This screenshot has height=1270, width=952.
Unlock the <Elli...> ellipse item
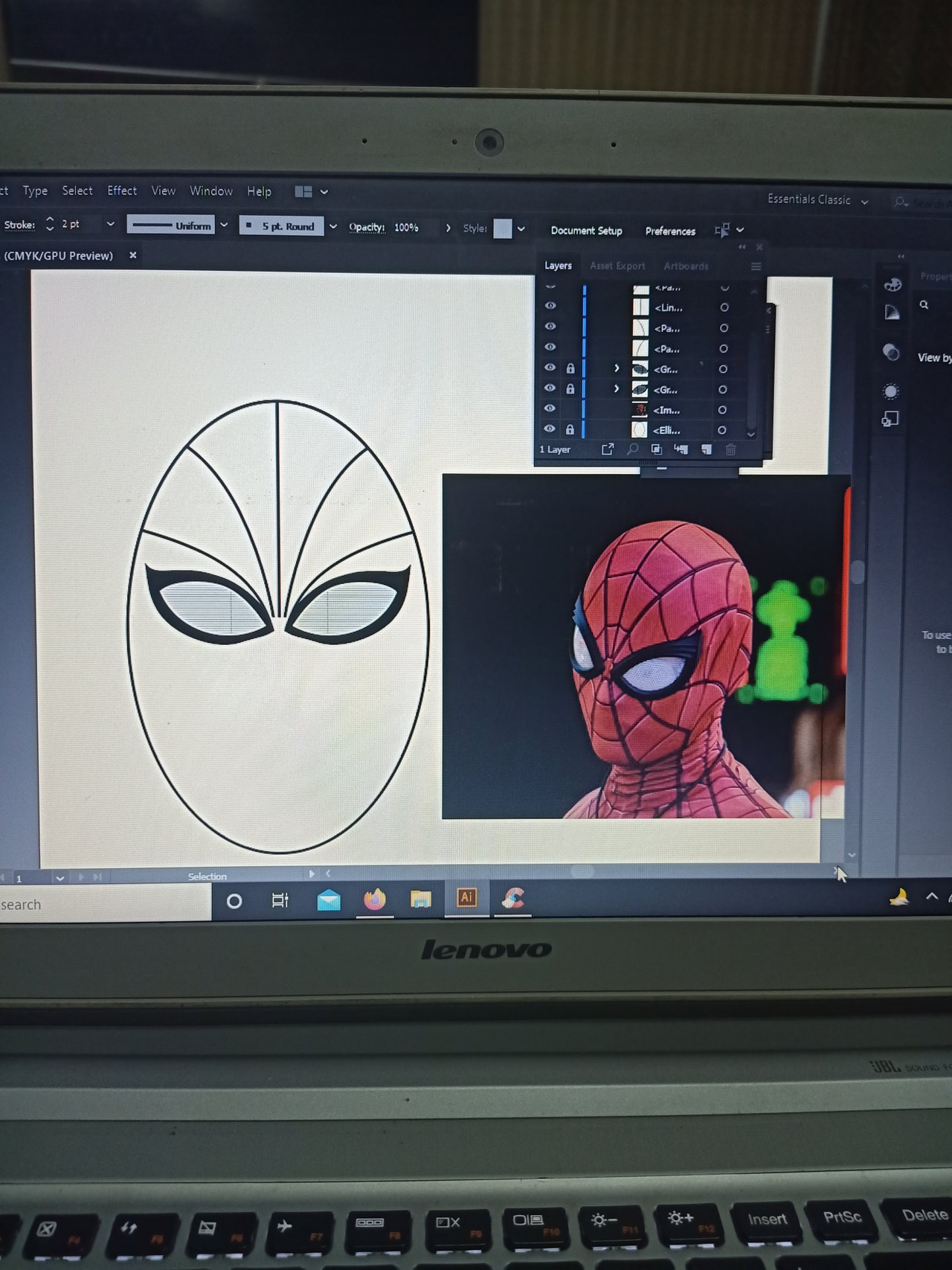570,429
